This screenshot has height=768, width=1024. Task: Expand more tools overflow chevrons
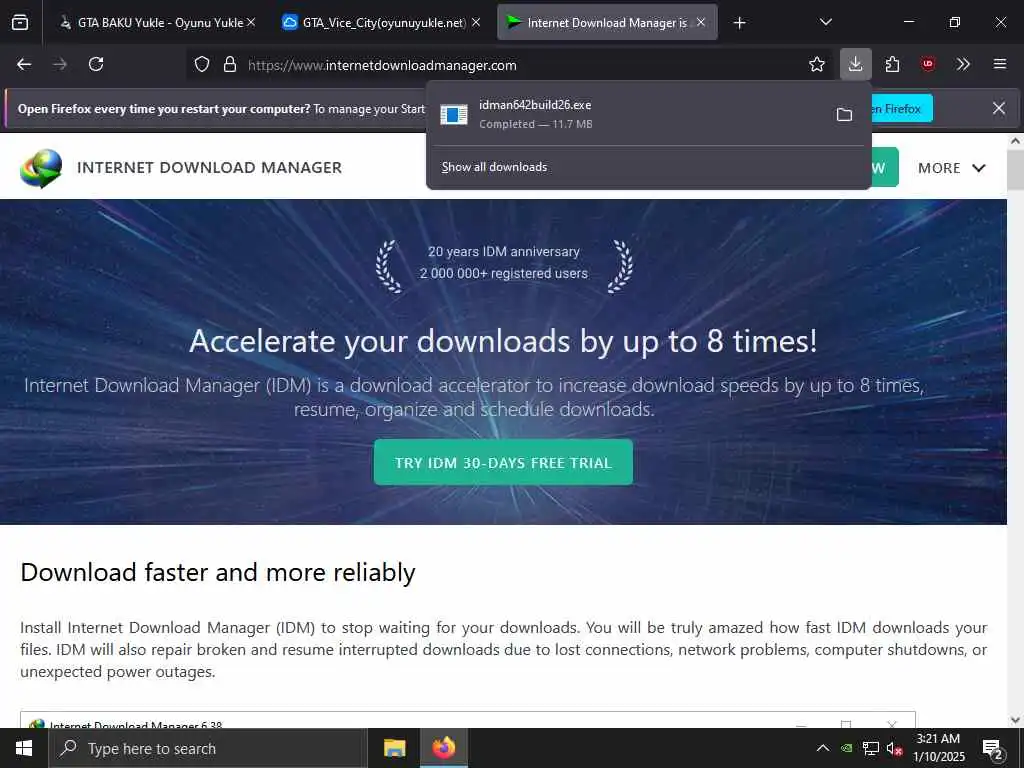click(x=963, y=65)
